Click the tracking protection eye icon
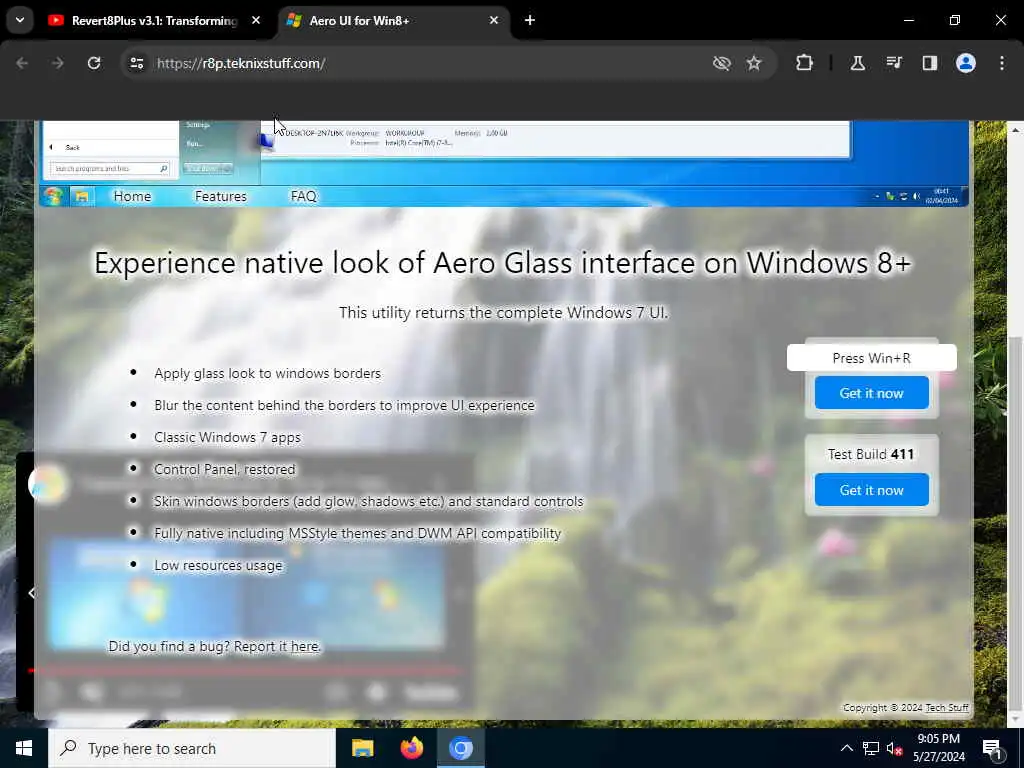This screenshot has width=1024, height=768. pyautogui.click(x=722, y=63)
